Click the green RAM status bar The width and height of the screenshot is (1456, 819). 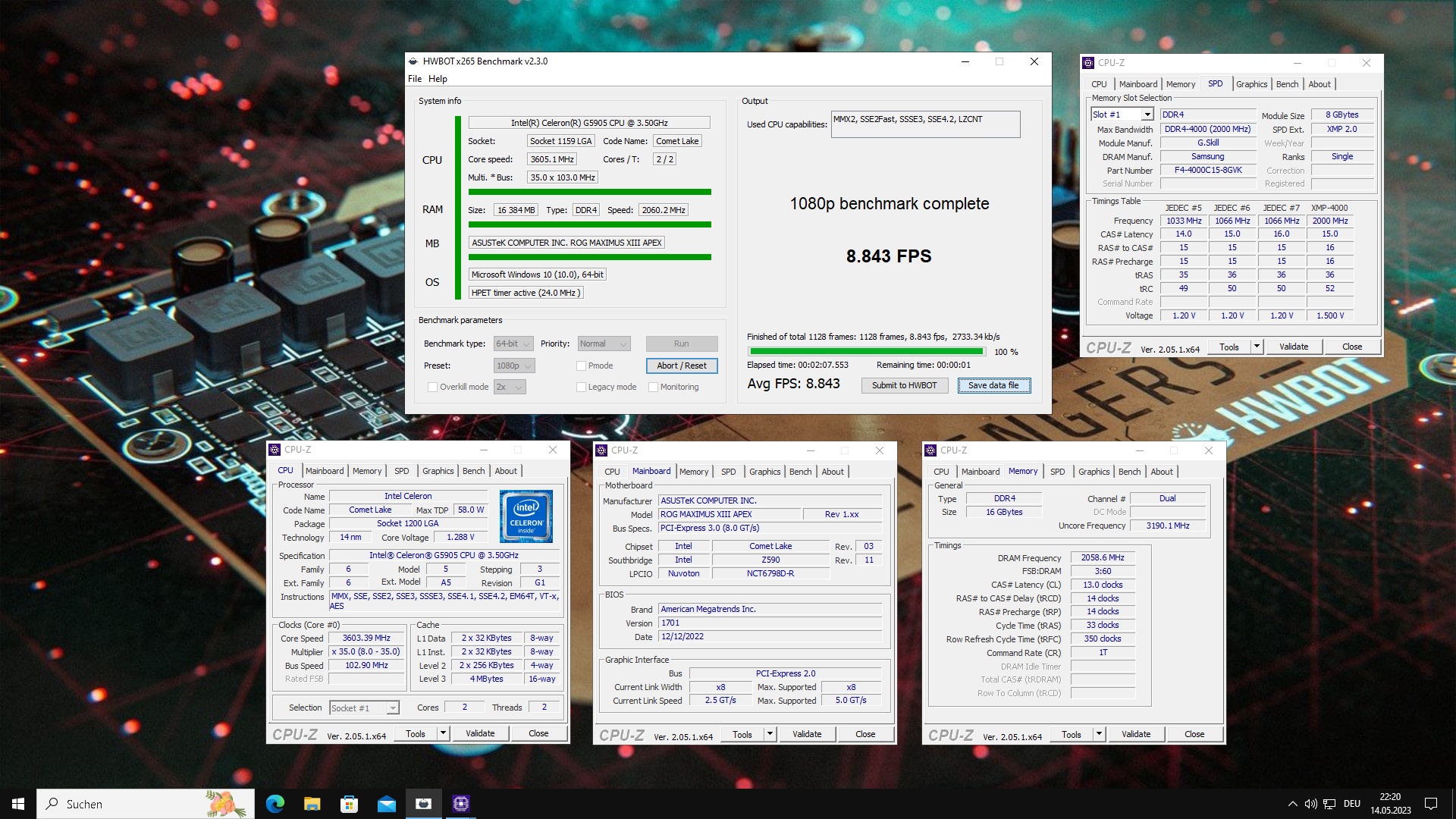[589, 224]
